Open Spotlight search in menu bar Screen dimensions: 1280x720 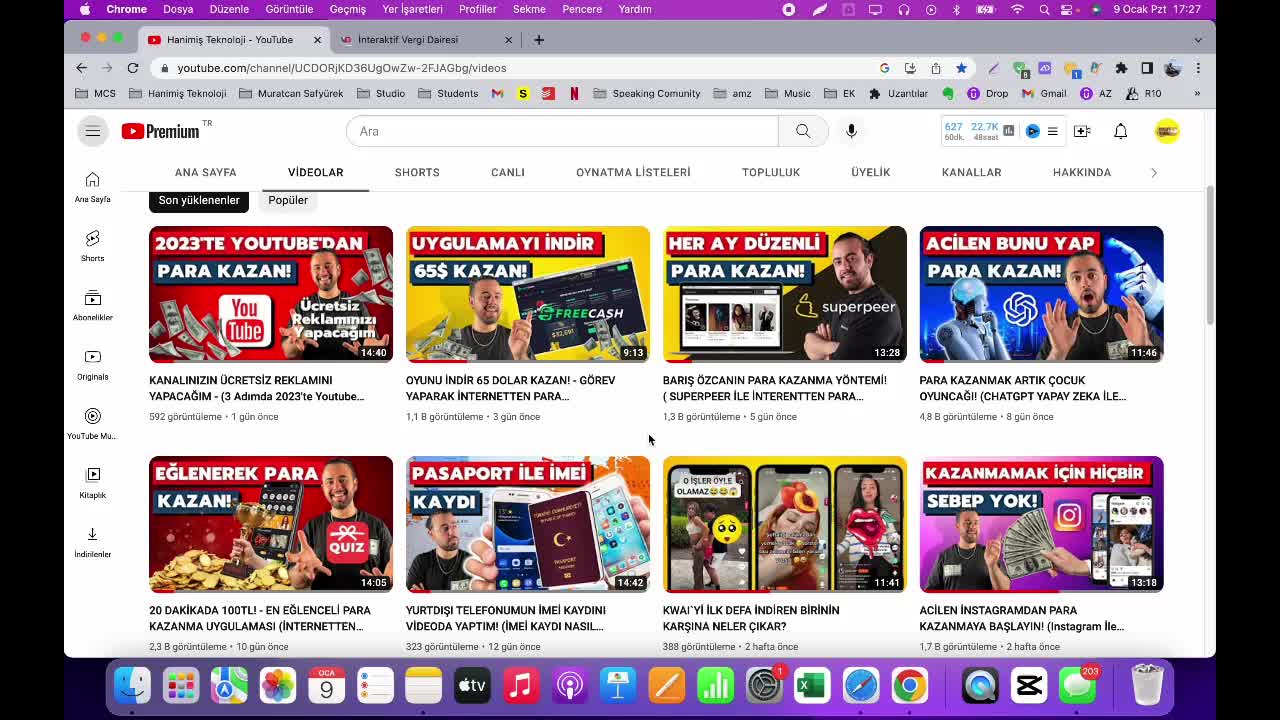pos(1044,9)
